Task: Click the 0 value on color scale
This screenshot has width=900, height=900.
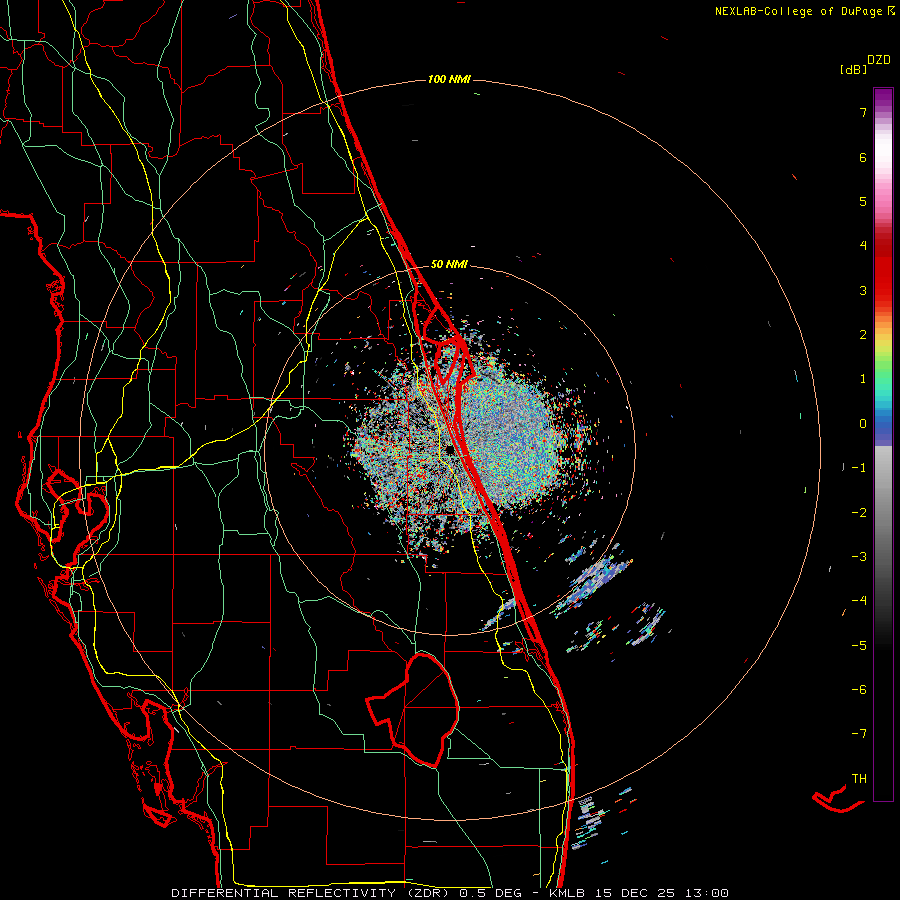Action: pos(863,424)
